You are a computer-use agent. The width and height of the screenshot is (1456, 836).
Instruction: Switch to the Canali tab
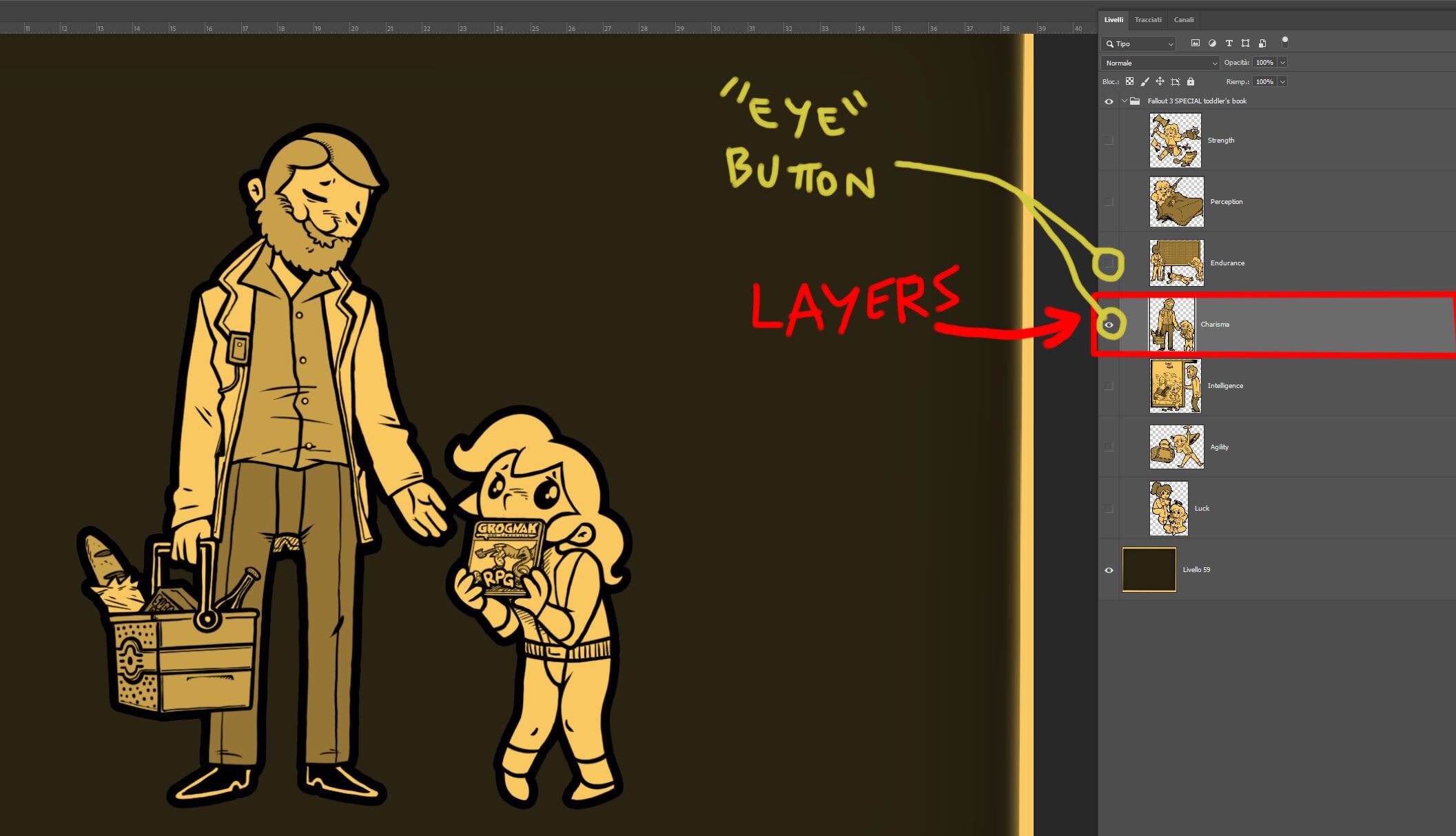1184,19
